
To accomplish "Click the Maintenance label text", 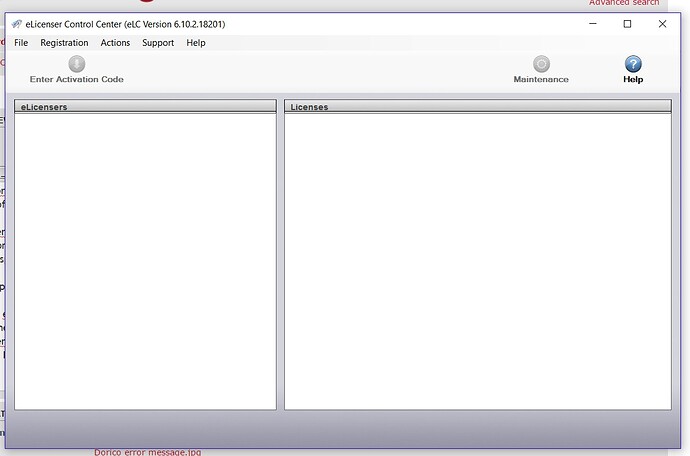I will point(541,79).
